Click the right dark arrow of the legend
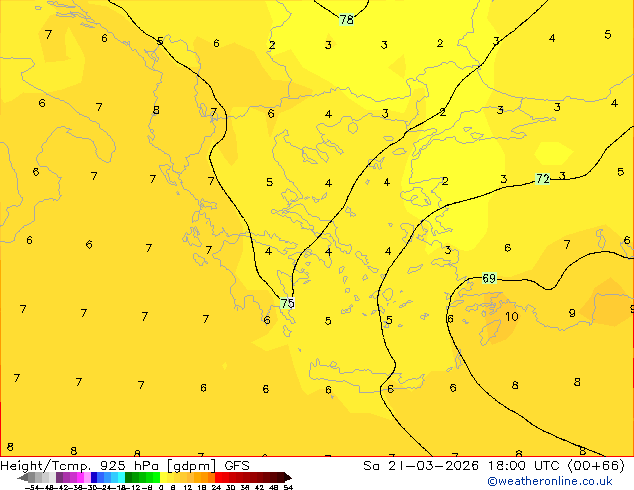Image resolution: width=634 pixels, height=490 pixels. [288, 477]
